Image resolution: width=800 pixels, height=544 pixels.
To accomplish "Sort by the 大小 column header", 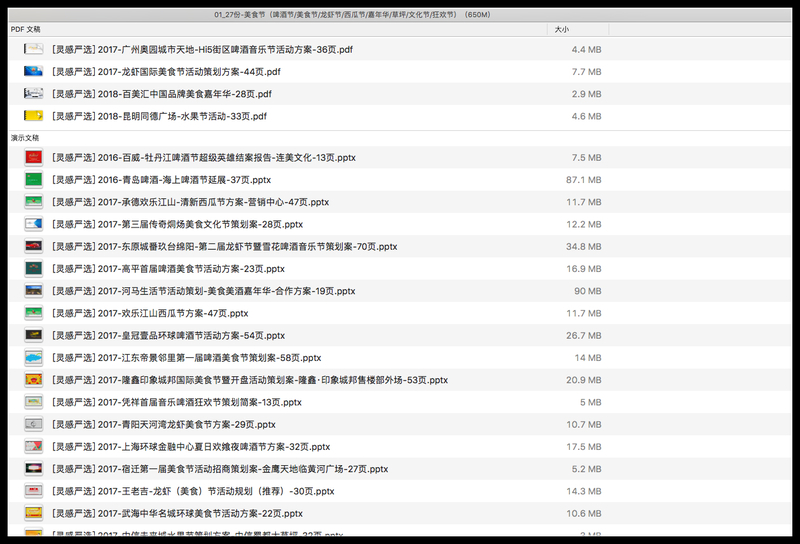I will [x=561, y=29].
